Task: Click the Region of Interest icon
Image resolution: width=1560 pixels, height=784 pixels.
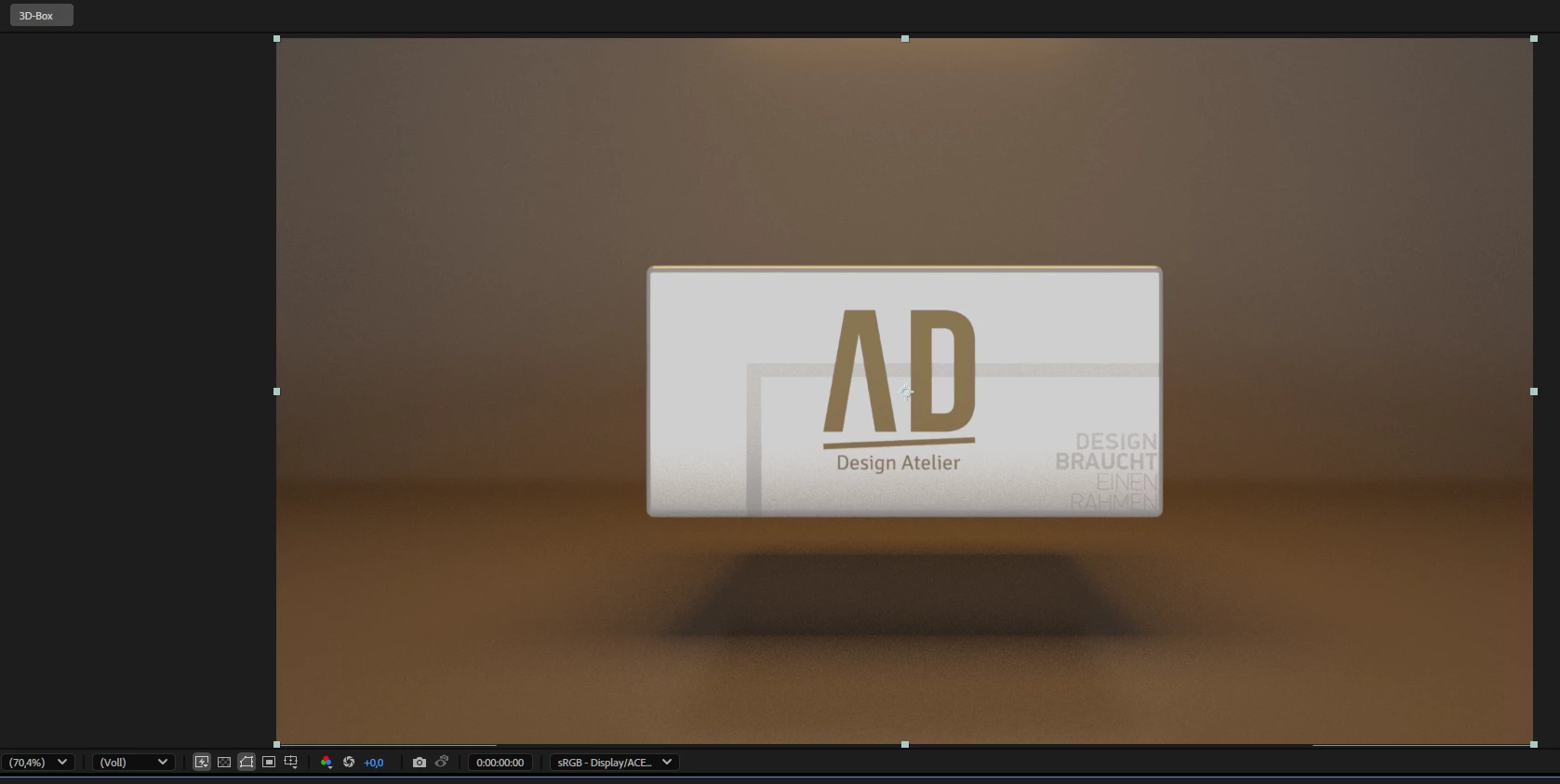Action: click(269, 762)
